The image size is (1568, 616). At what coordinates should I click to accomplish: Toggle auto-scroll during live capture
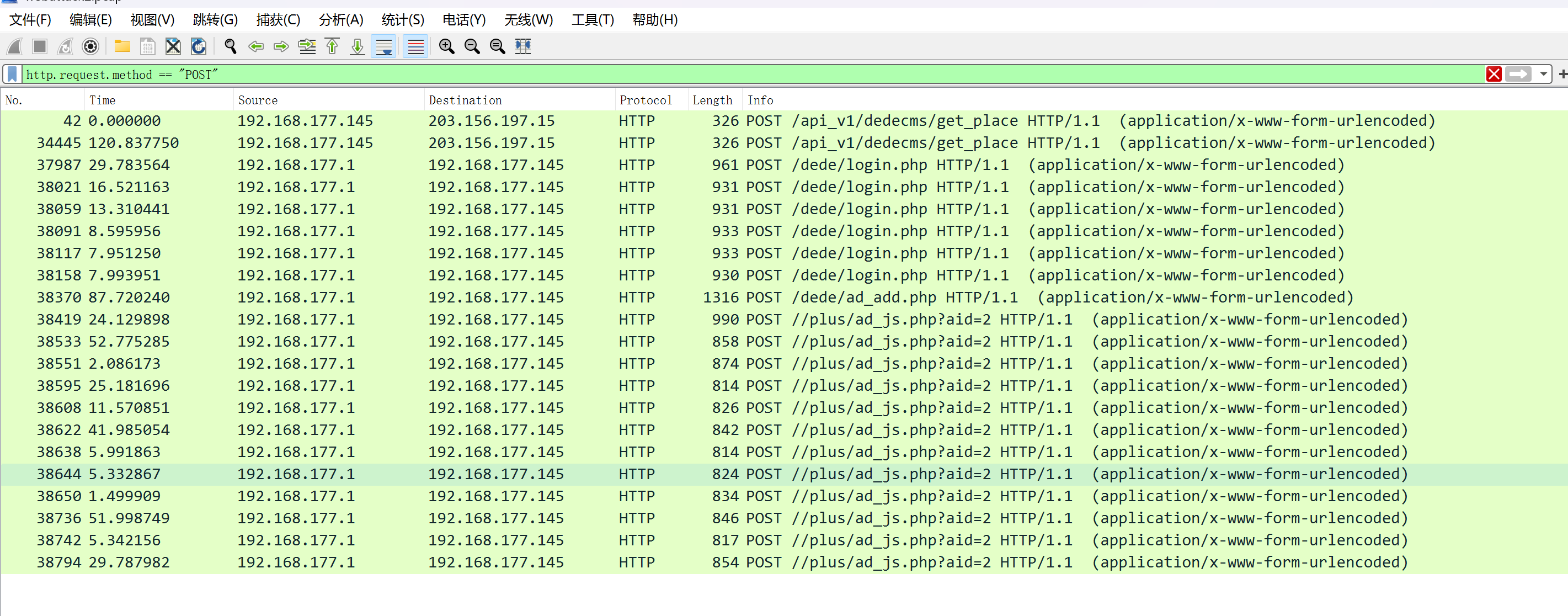[x=384, y=46]
